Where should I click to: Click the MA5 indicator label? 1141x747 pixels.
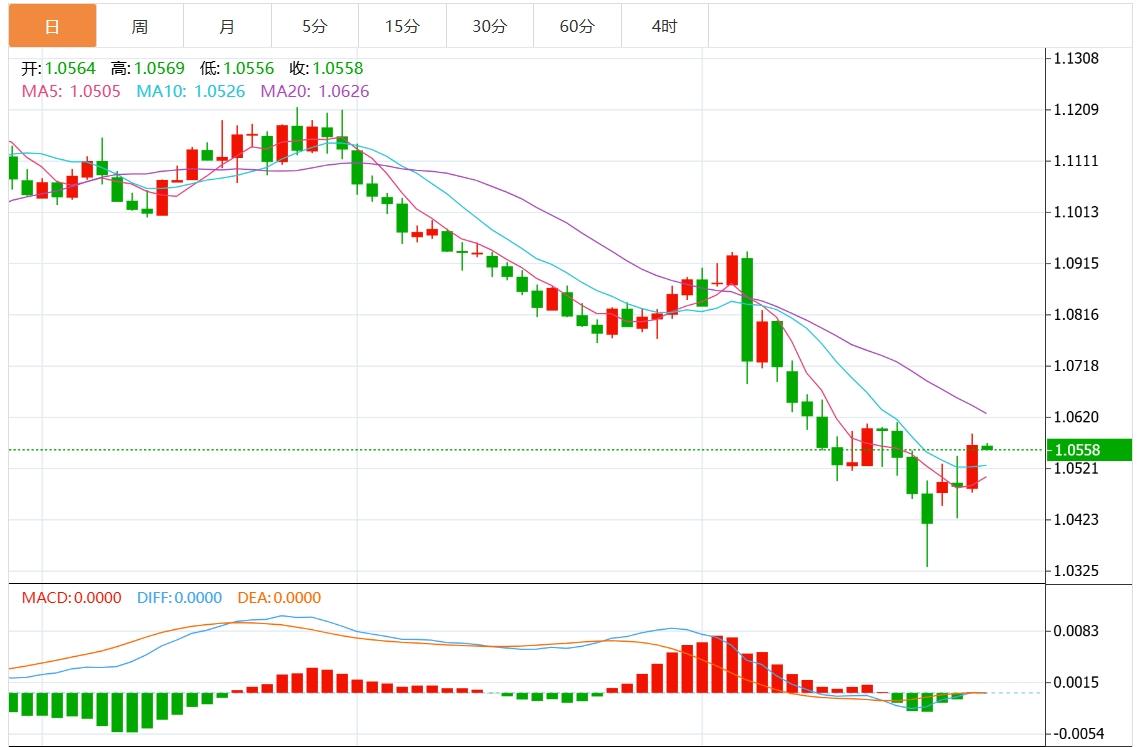(71, 91)
